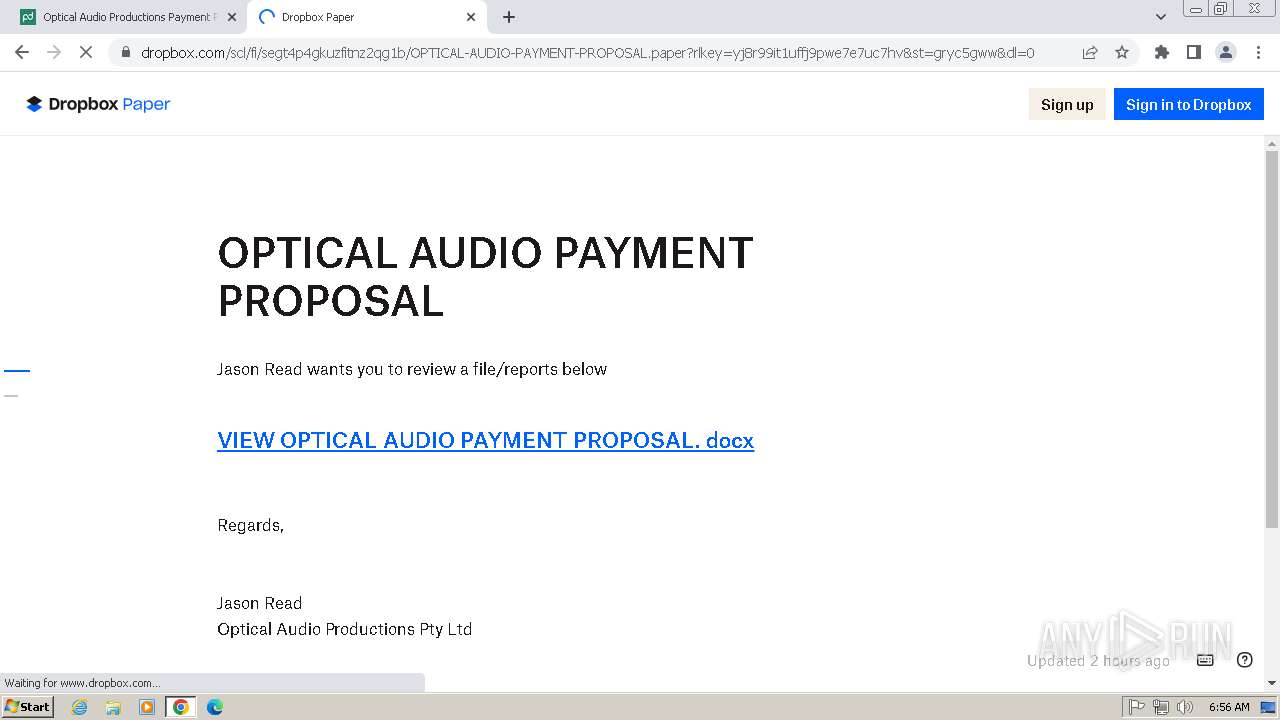Launch Internet Explorer from taskbar
Image resolution: width=1280 pixels, height=720 pixels.
[x=79, y=707]
